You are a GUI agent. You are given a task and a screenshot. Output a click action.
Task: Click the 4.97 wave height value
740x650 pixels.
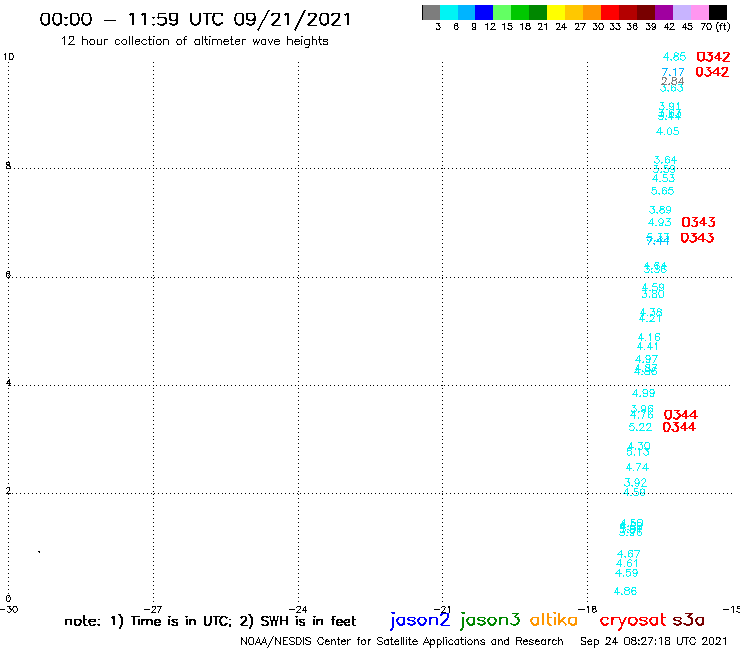[647, 360]
